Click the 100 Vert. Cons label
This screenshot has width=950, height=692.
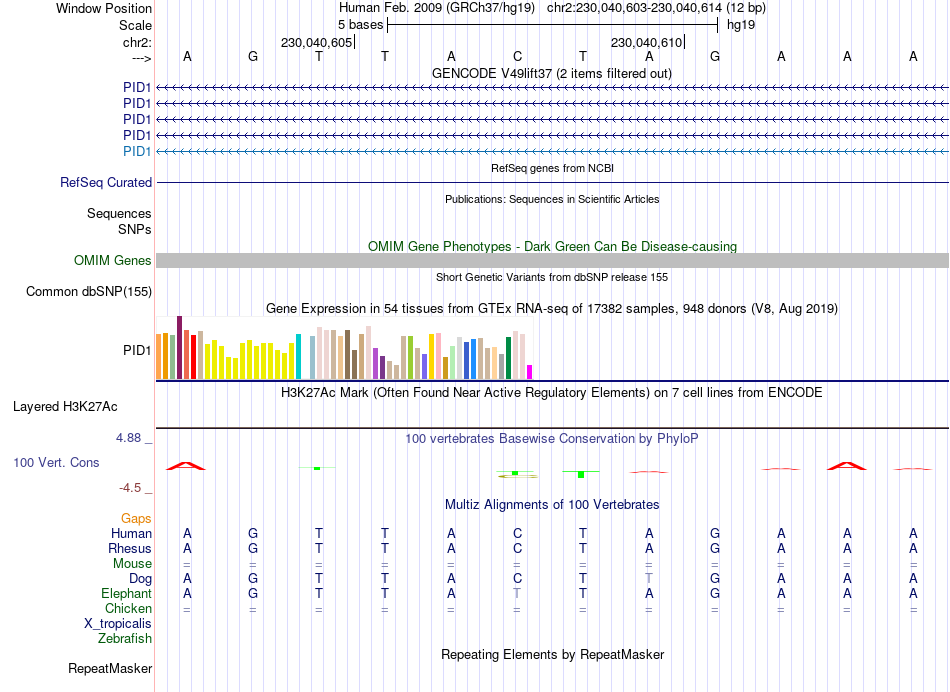tap(56, 462)
